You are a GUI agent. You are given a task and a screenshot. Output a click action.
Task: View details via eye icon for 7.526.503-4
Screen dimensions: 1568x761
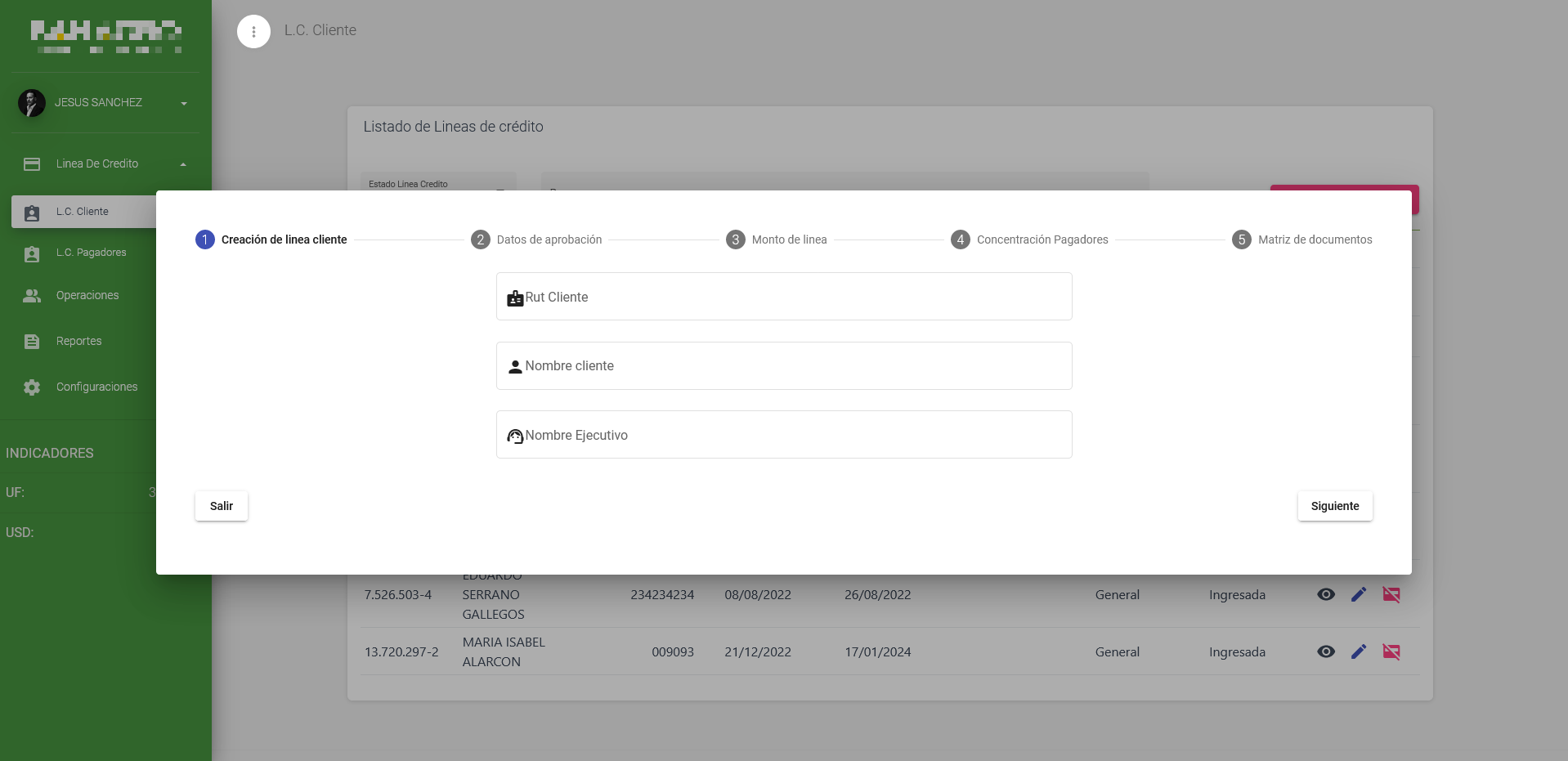pos(1325,594)
